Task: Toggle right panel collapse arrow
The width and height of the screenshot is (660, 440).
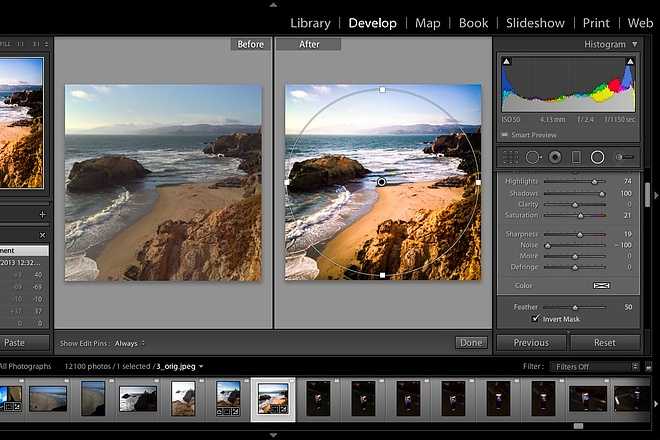Action: click(656, 195)
